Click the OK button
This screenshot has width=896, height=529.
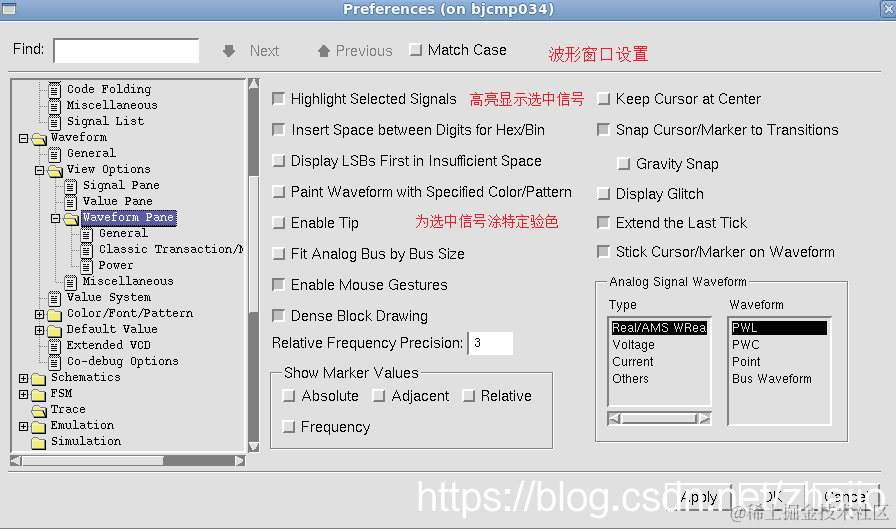772,497
